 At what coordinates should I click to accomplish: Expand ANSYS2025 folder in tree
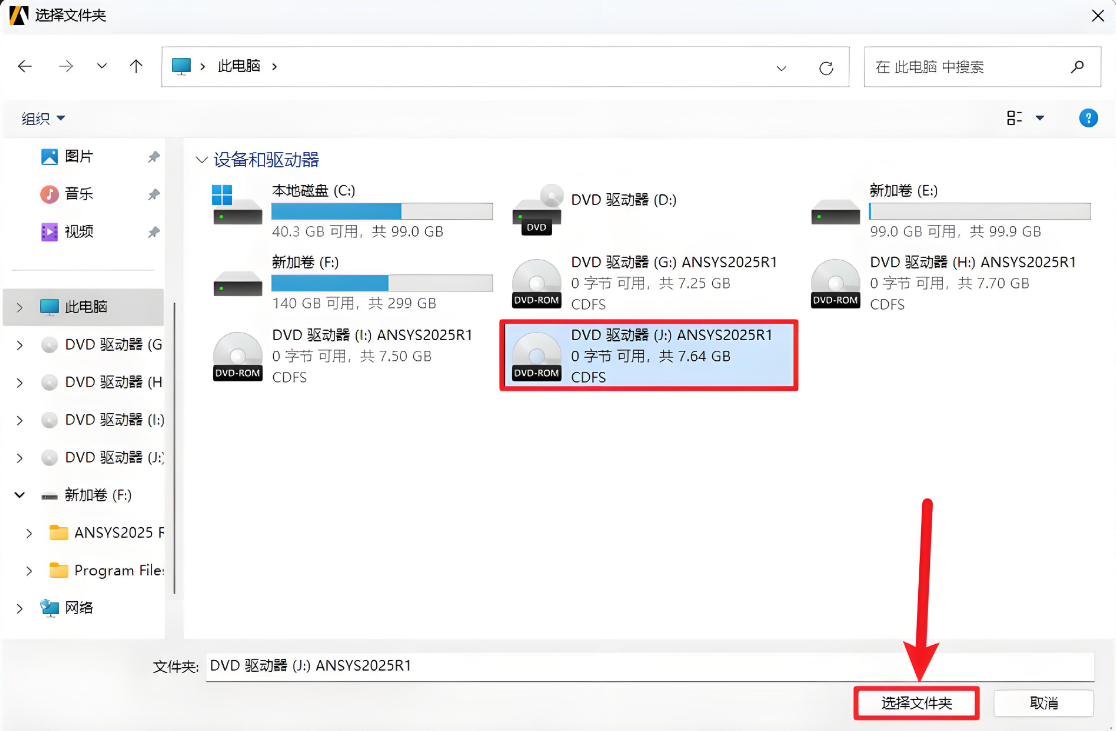[x=28, y=533]
